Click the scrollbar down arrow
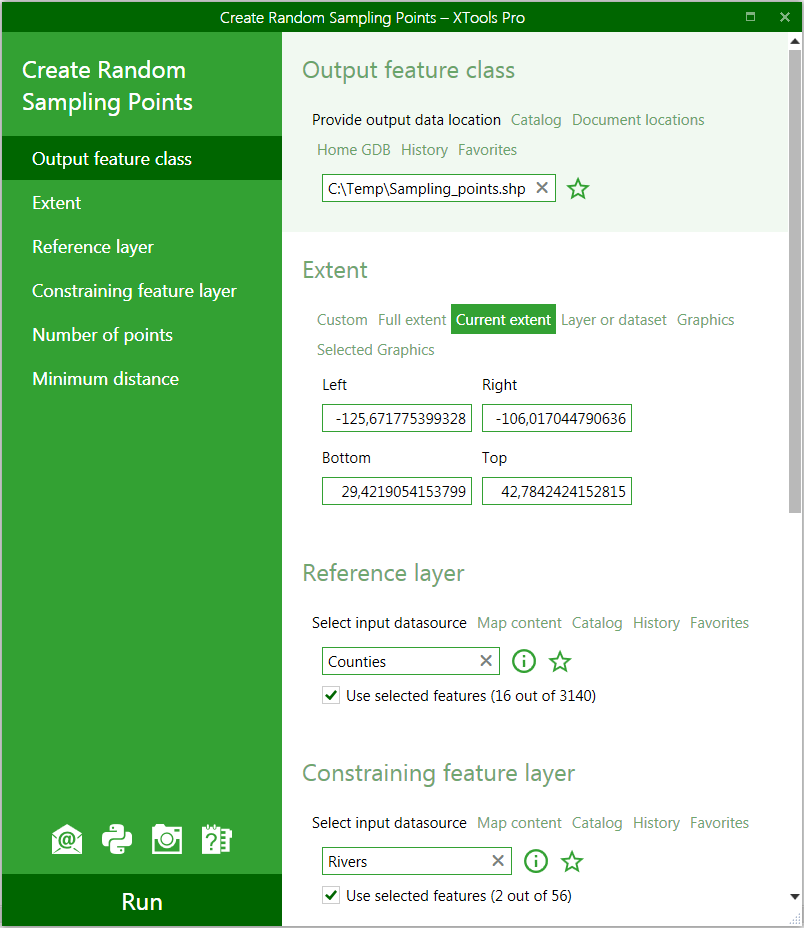 pyautogui.click(x=795, y=897)
